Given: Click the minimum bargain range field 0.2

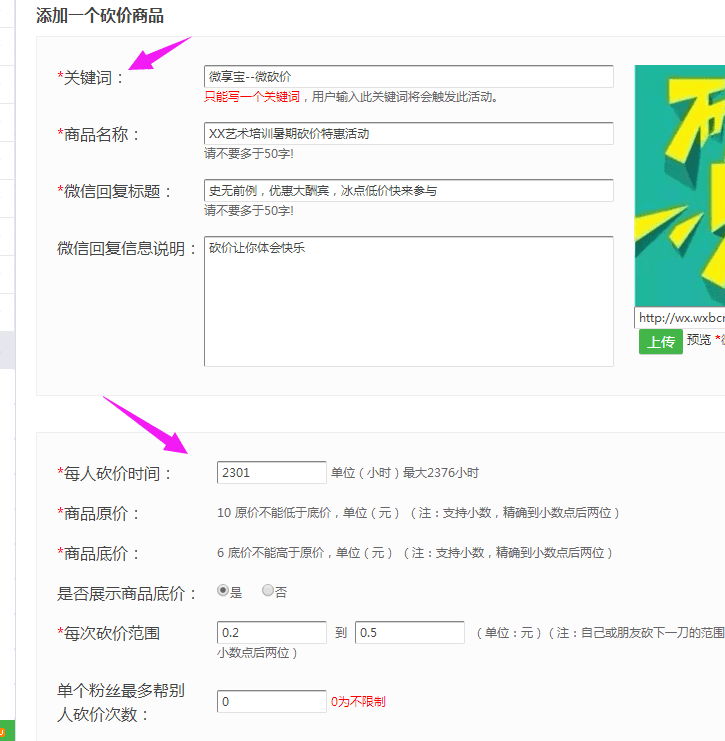Looking at the screenshot, I should coord(271,633).
